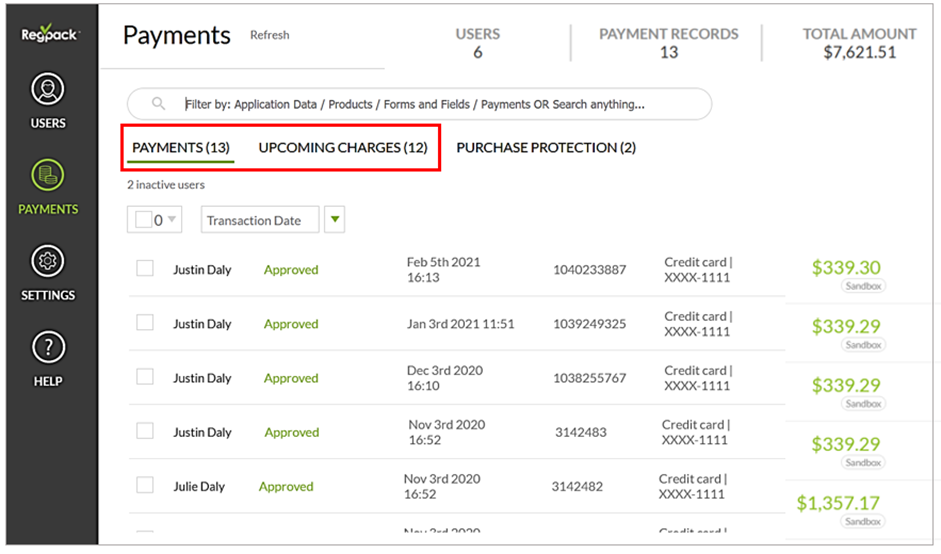The width and height of the screenshot is (941, 554).
Task: Check the box for Feb 5th 2021 payment
Action: 145,268
